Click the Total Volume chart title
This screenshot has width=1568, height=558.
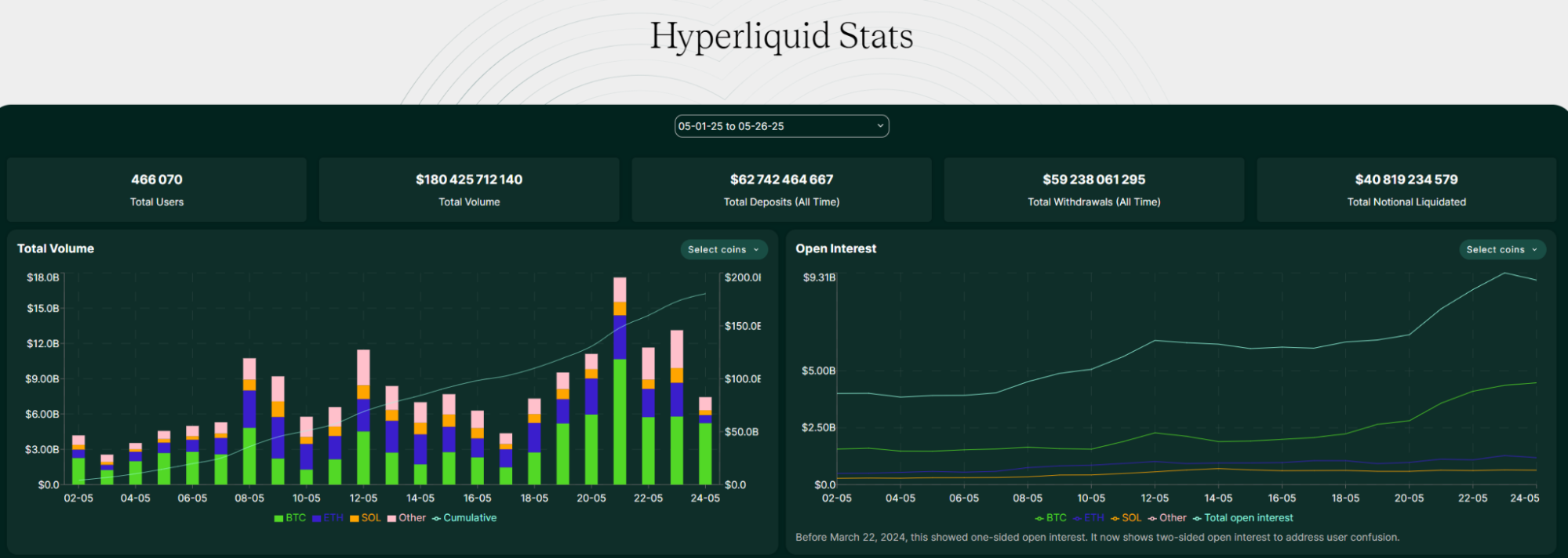coord(56,248)
